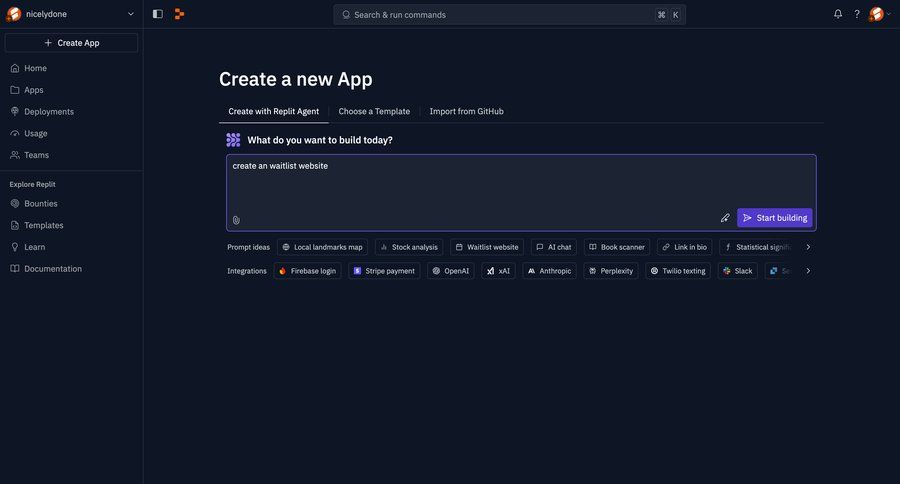Open the help question mark icon

857,14
